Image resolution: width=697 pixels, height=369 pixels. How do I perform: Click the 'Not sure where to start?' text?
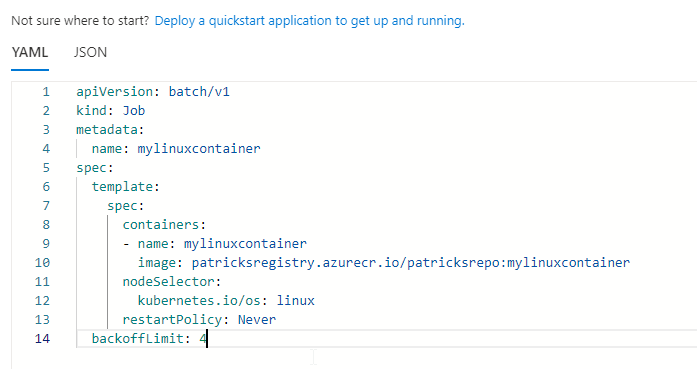tap(80, 21)
